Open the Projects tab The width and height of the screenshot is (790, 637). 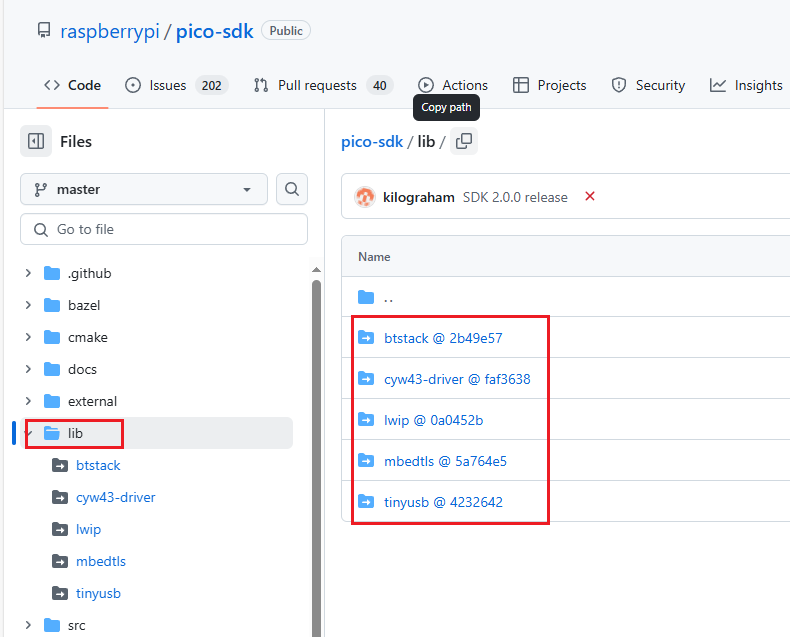[549, 85]
